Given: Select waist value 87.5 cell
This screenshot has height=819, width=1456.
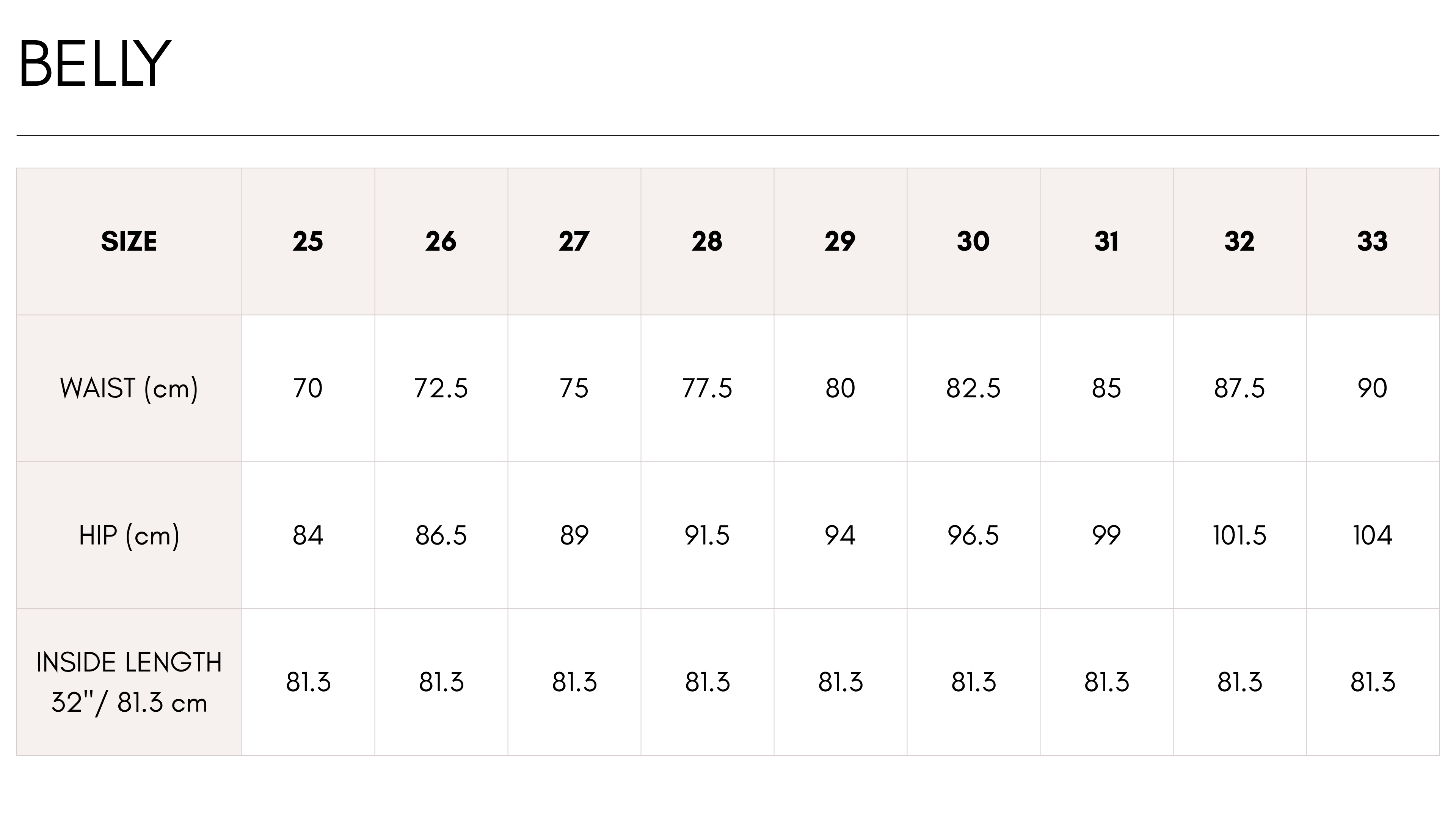Looking at the screenshot, I should pos(1239,388).
